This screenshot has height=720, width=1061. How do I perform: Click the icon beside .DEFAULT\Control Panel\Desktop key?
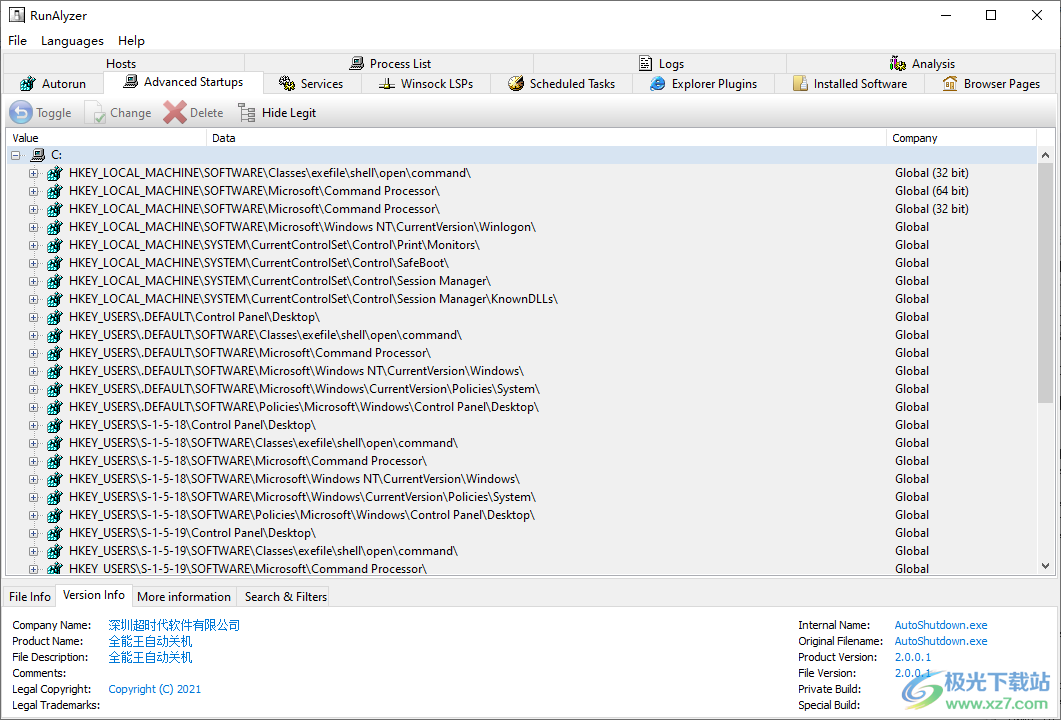55,317
